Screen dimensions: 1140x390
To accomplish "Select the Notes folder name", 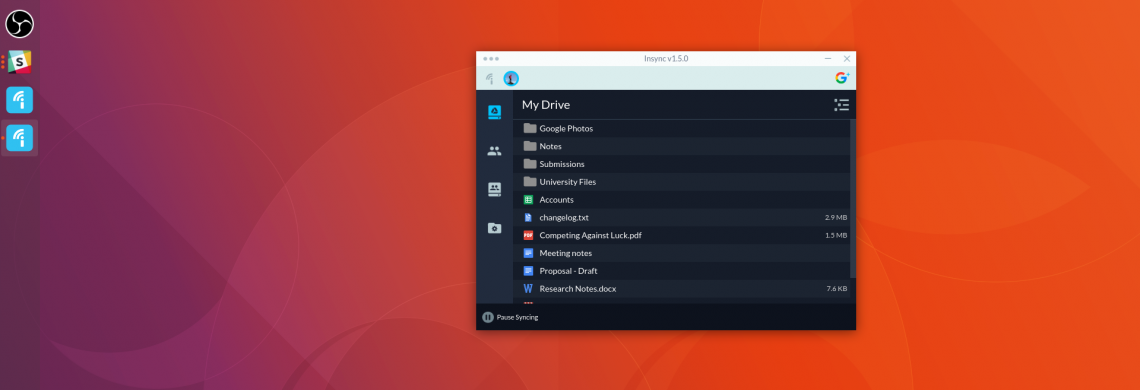I will click(x=550, y=146).
